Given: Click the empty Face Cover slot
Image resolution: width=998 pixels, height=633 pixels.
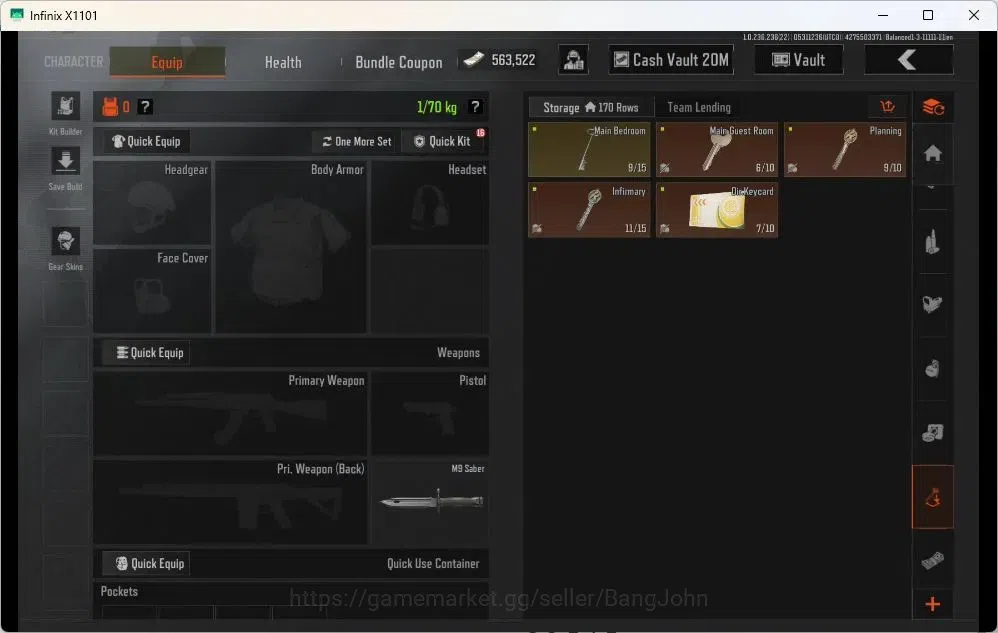Looking at the screenshot, I should point(152,291).
